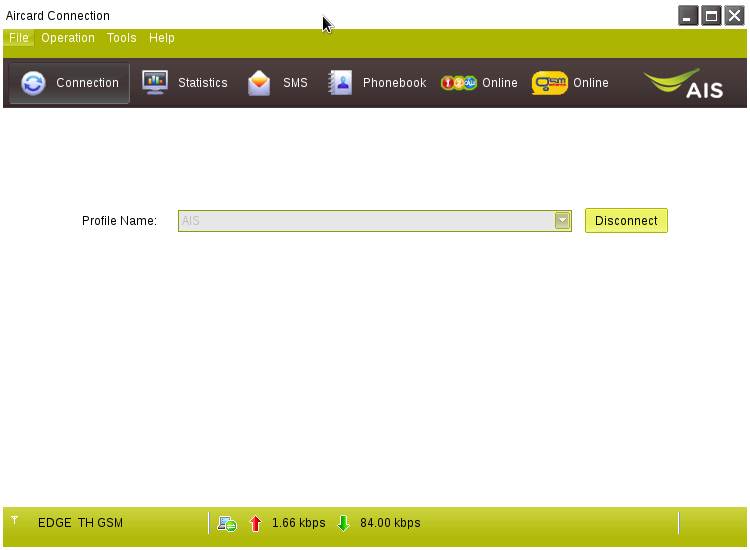Click the Phonebook contact icon
750x550 pixels.
[340, 82]
